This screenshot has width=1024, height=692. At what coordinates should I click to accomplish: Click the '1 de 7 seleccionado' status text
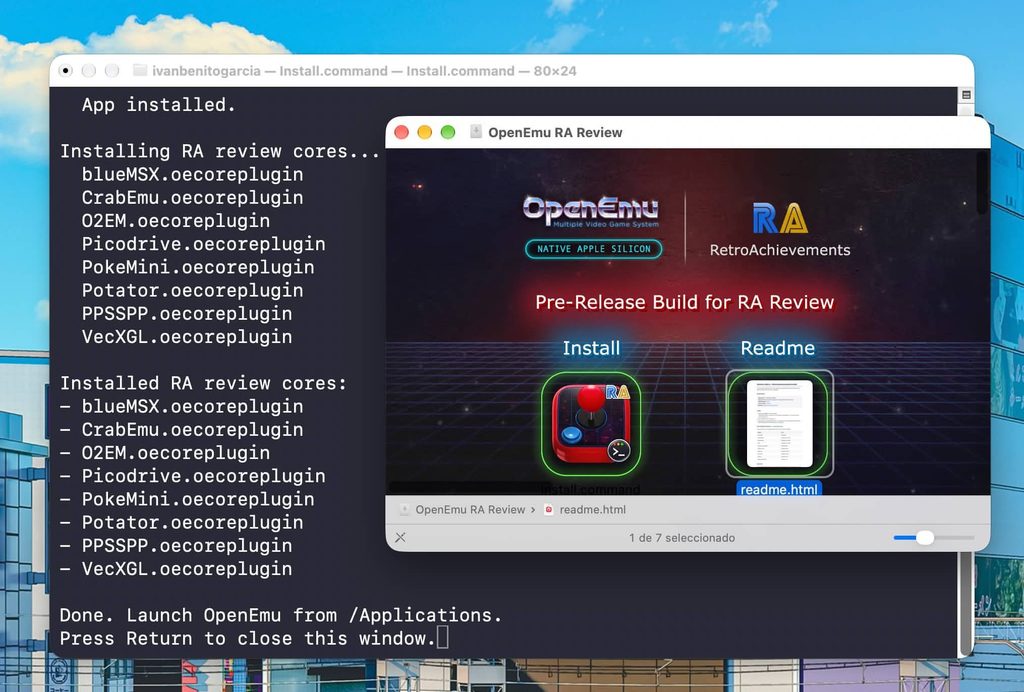pyautogui.click(x=682, y=538)
